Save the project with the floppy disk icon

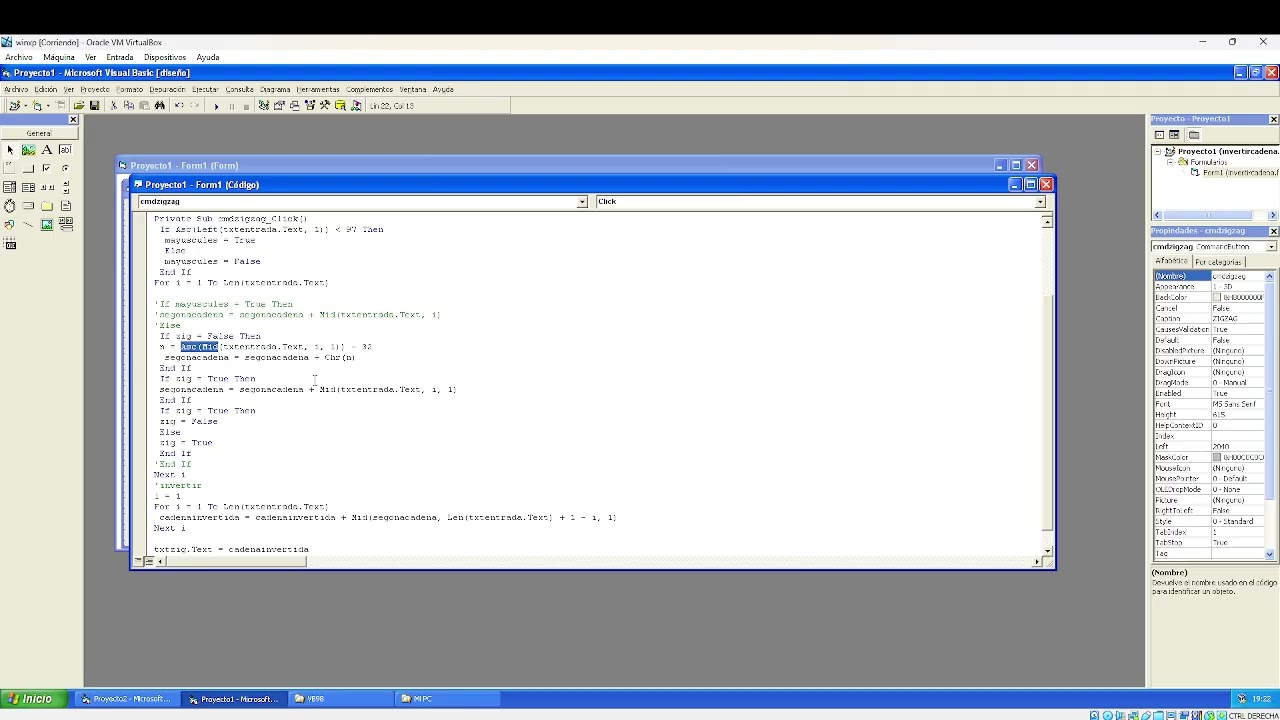click(x=94, y=106)
